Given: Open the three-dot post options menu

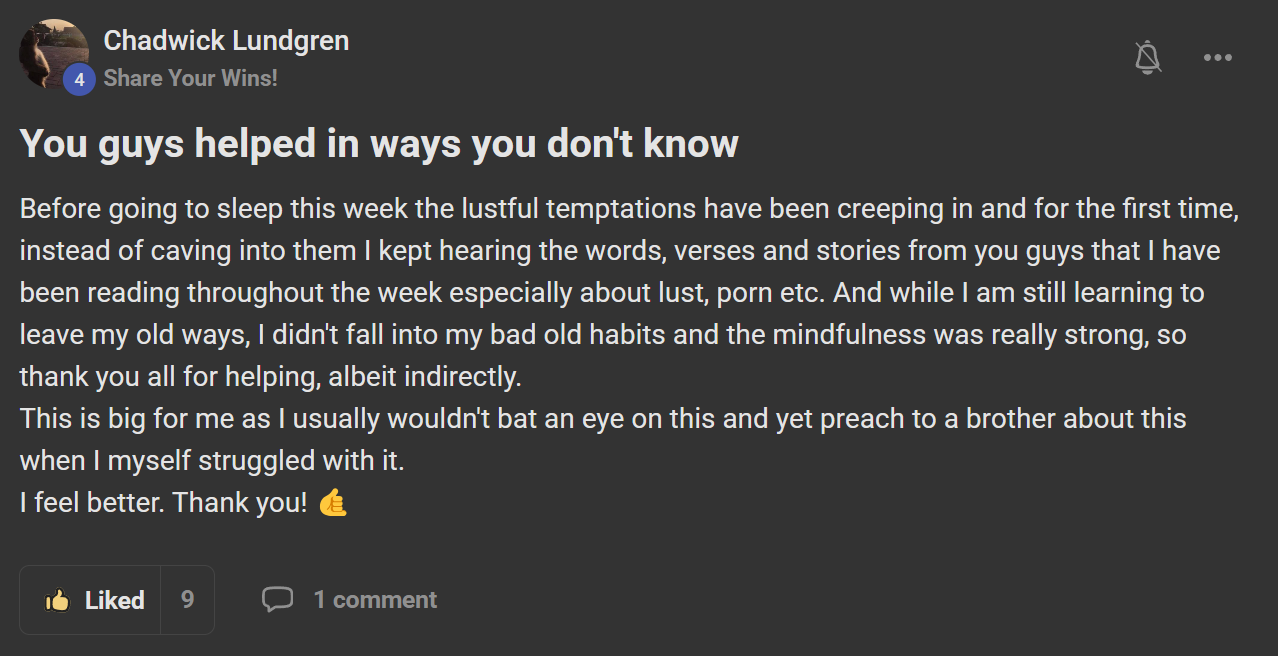Looking at the screenshot, I should pyautogui.click(x=1217, y=57).
